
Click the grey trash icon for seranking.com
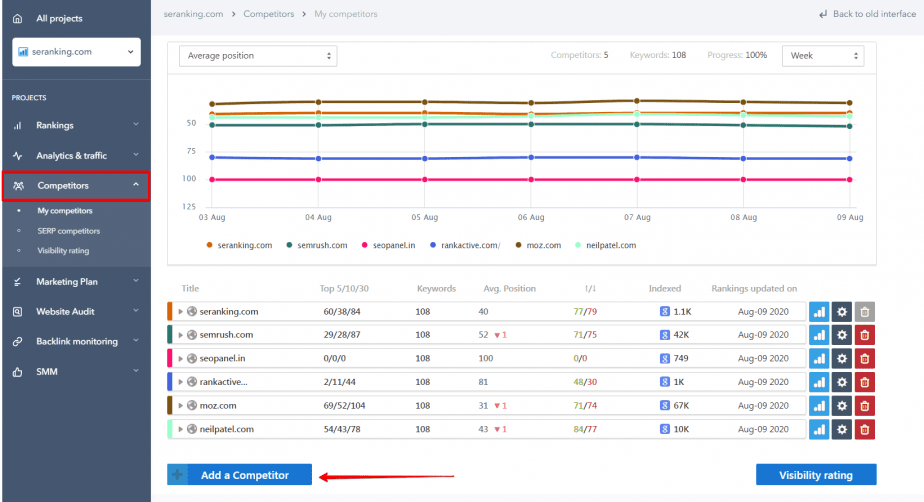[x=864, y=312]
